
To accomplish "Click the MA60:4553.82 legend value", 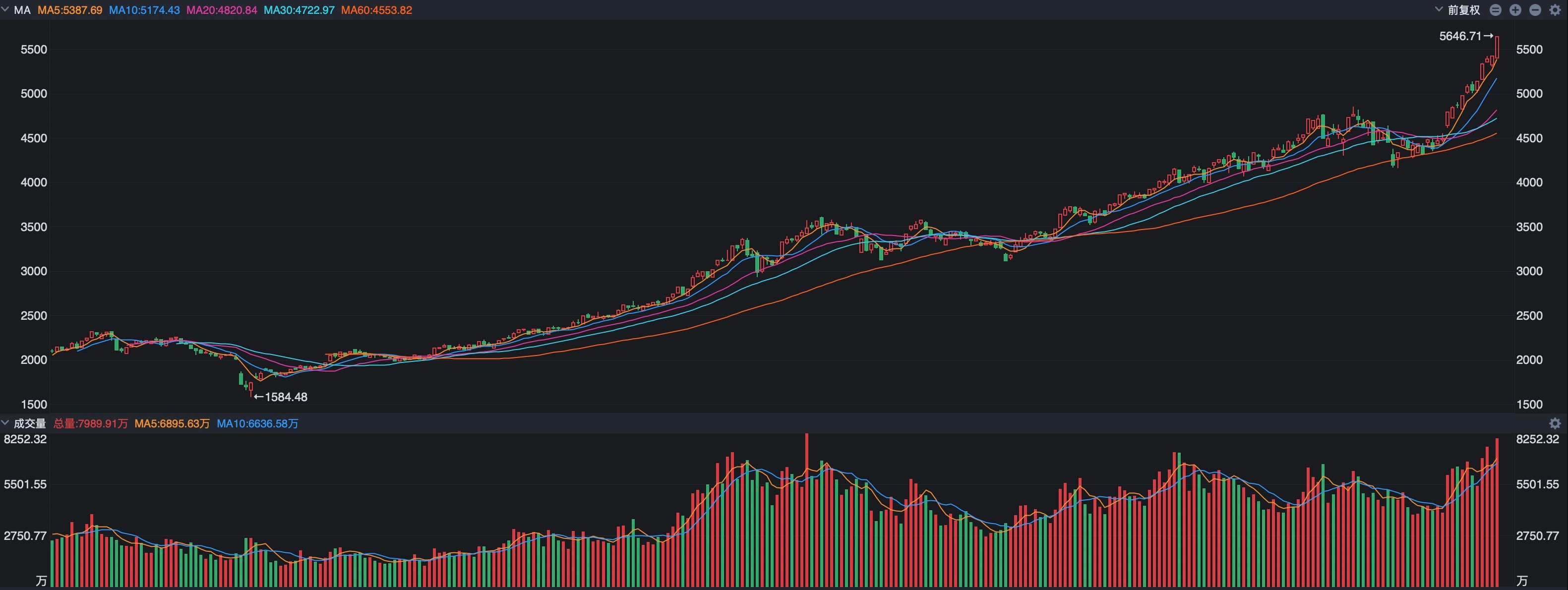I will click(377, 10).
